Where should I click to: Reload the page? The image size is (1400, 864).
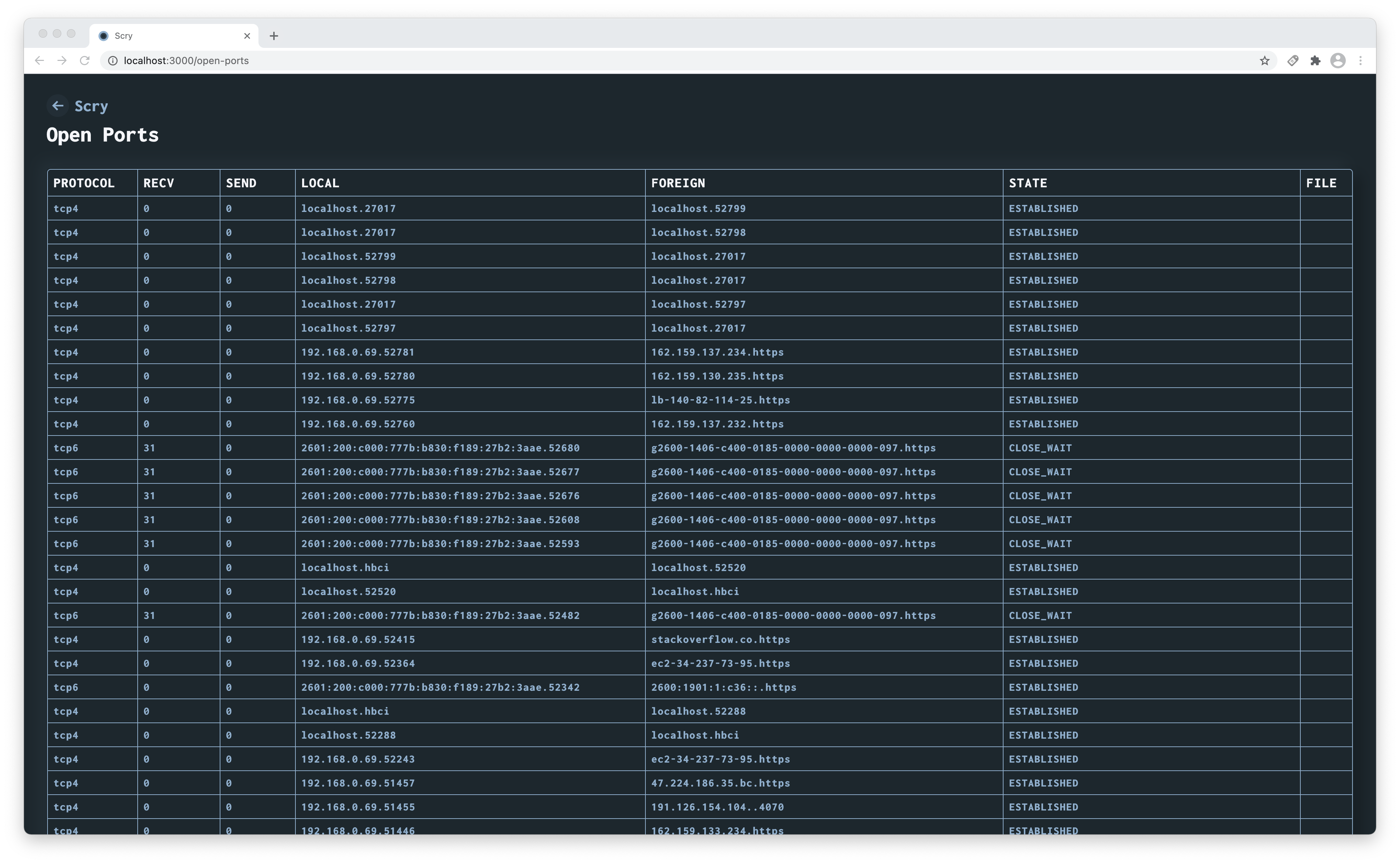click(x=85, y=61)
